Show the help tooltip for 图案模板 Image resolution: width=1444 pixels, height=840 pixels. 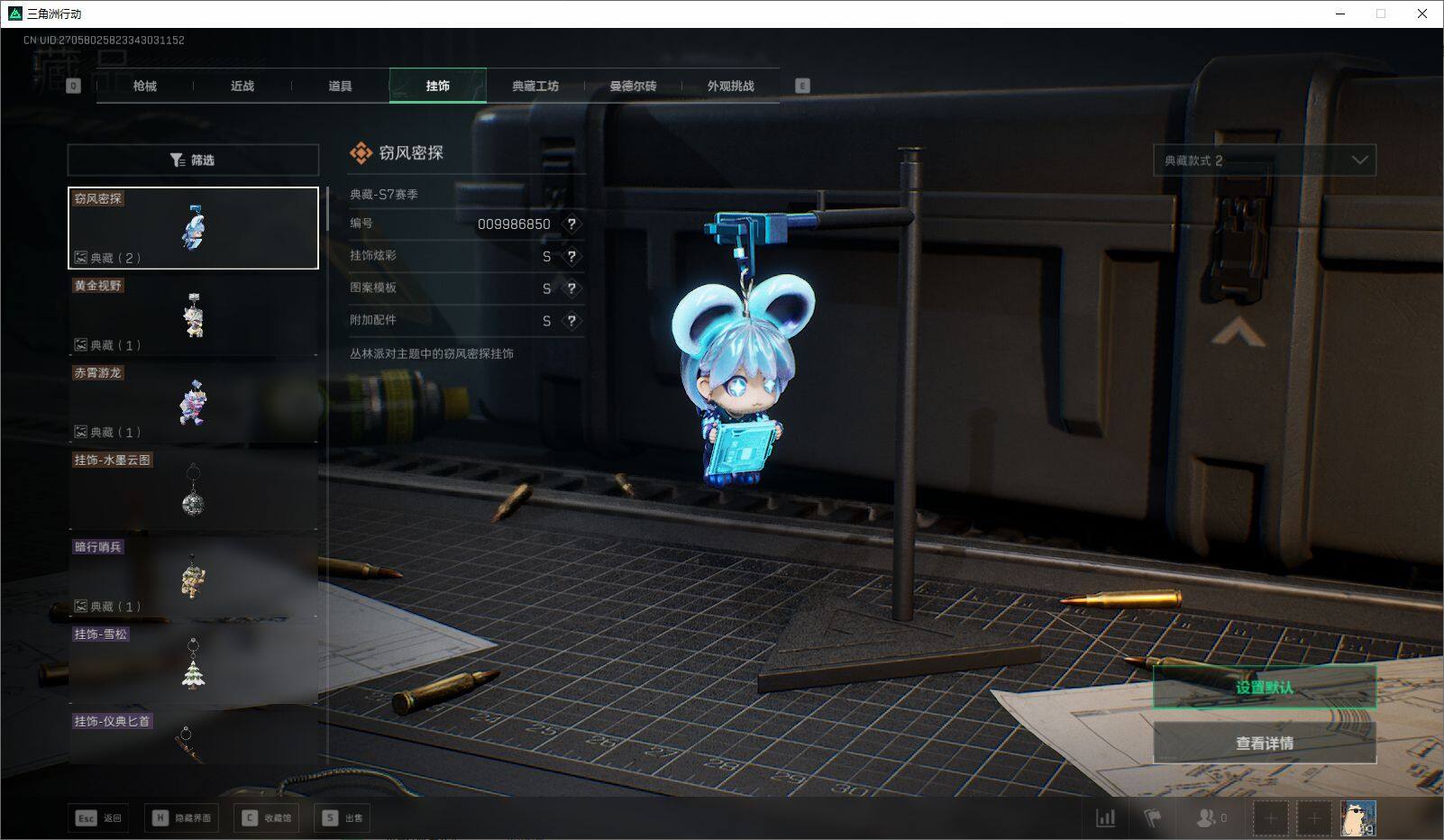571,289
